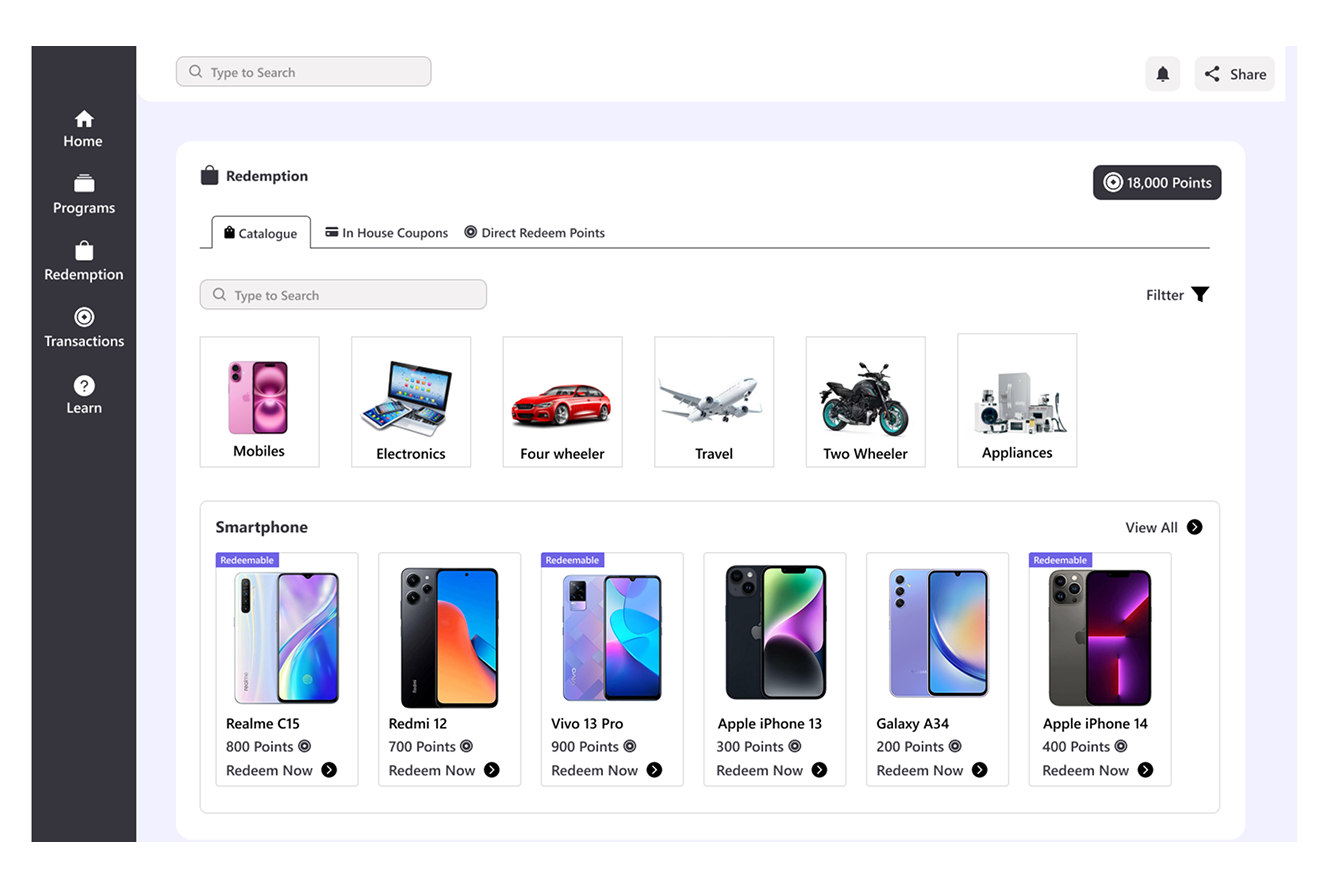
Task: Click the Vivo 13 Pro product name
Action: coord(587,724)
